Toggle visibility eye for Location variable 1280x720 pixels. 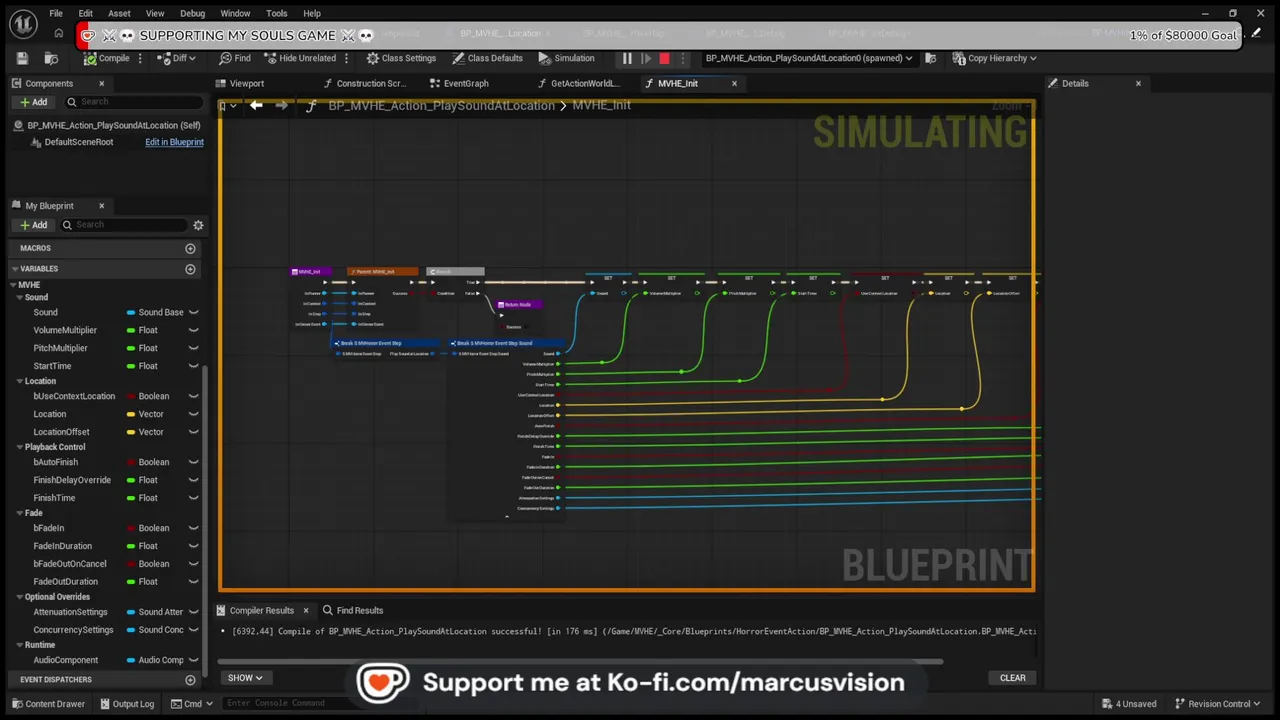(193, 414)
